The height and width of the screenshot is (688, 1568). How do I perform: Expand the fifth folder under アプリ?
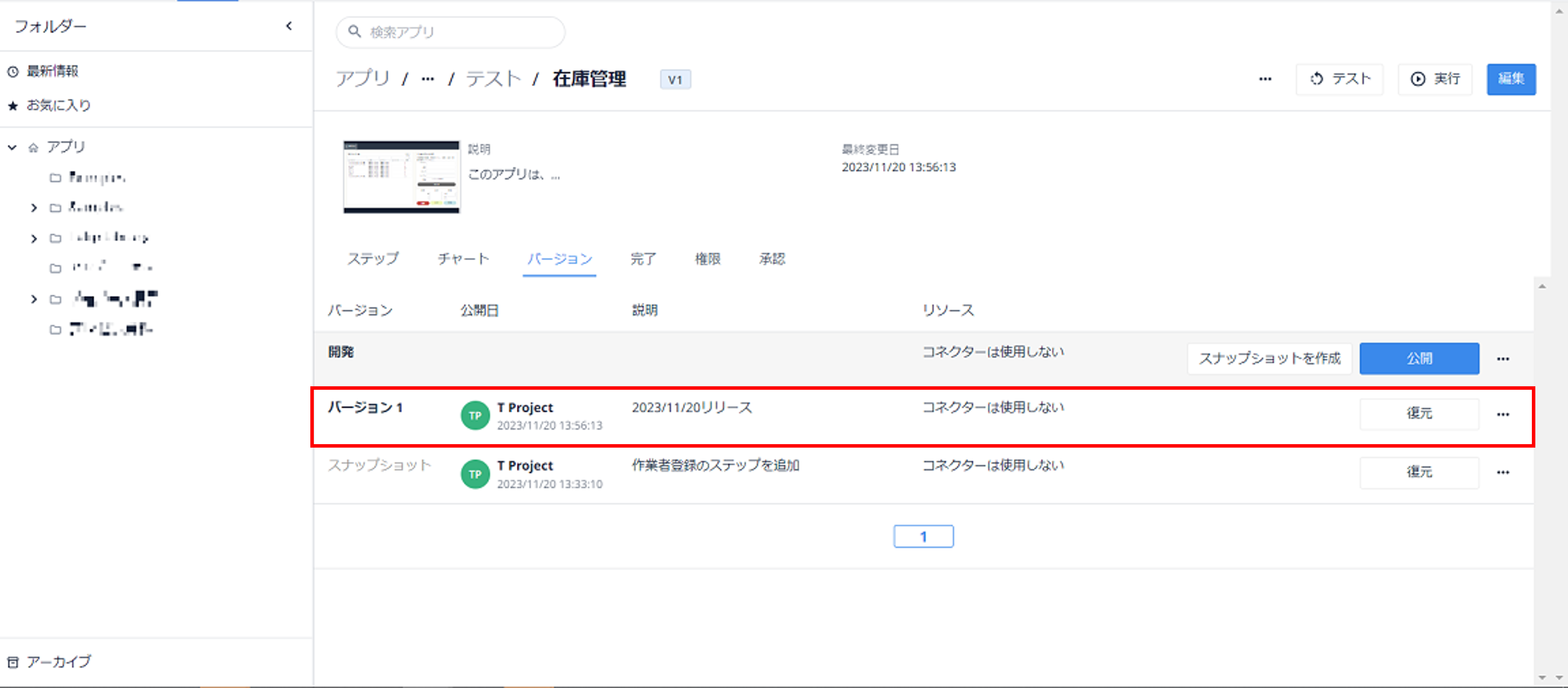point(34,299)
